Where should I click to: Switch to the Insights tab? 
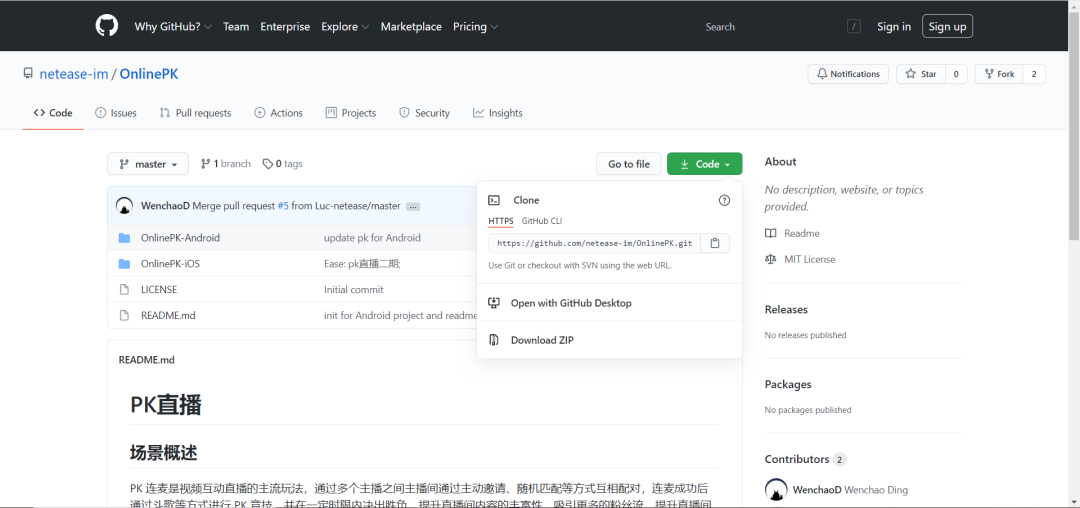(x=497, y=113)
